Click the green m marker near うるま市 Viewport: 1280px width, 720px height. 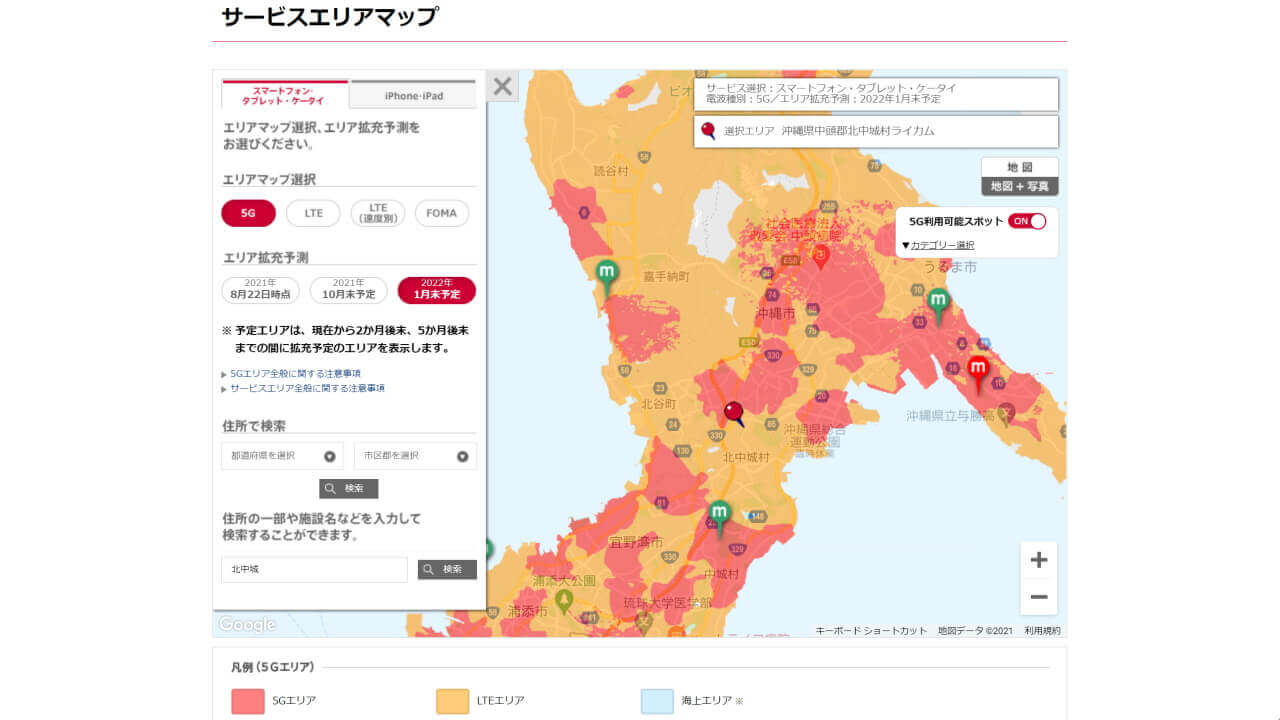point(937,298)
